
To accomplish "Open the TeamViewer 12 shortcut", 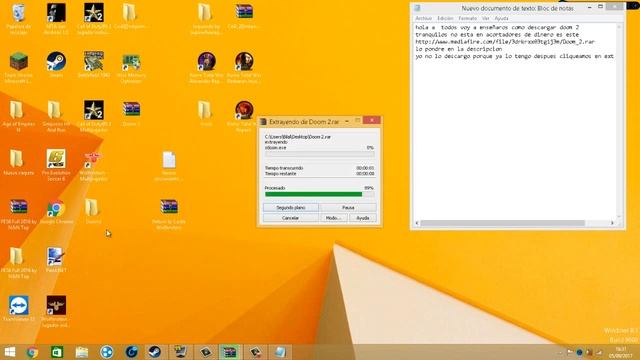I will click(18, 306).
